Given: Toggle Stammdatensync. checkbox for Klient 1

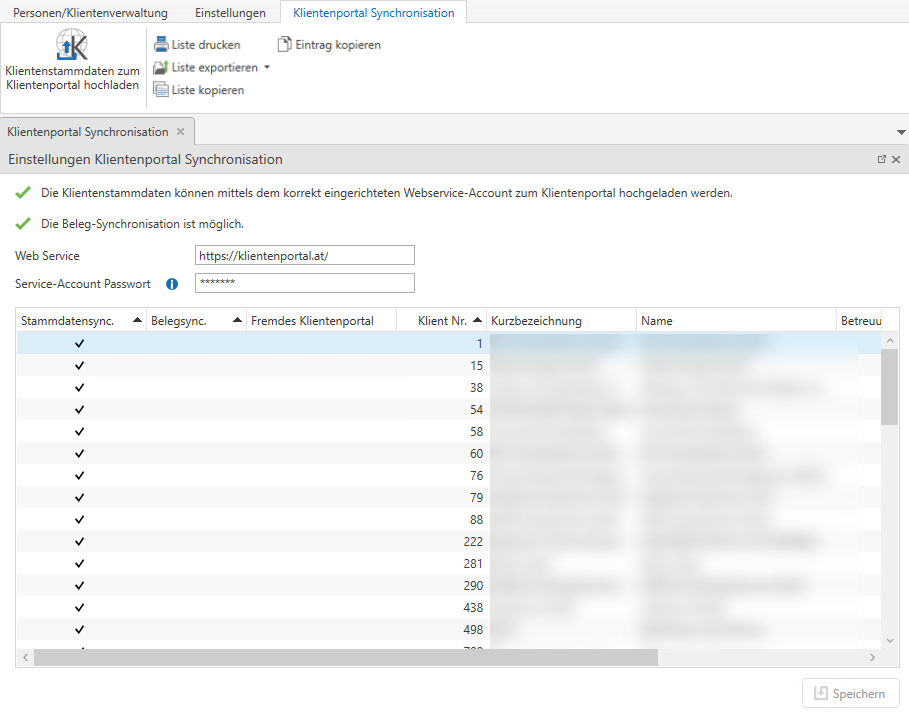Looking at the screenshot, I should pos(80,343).
